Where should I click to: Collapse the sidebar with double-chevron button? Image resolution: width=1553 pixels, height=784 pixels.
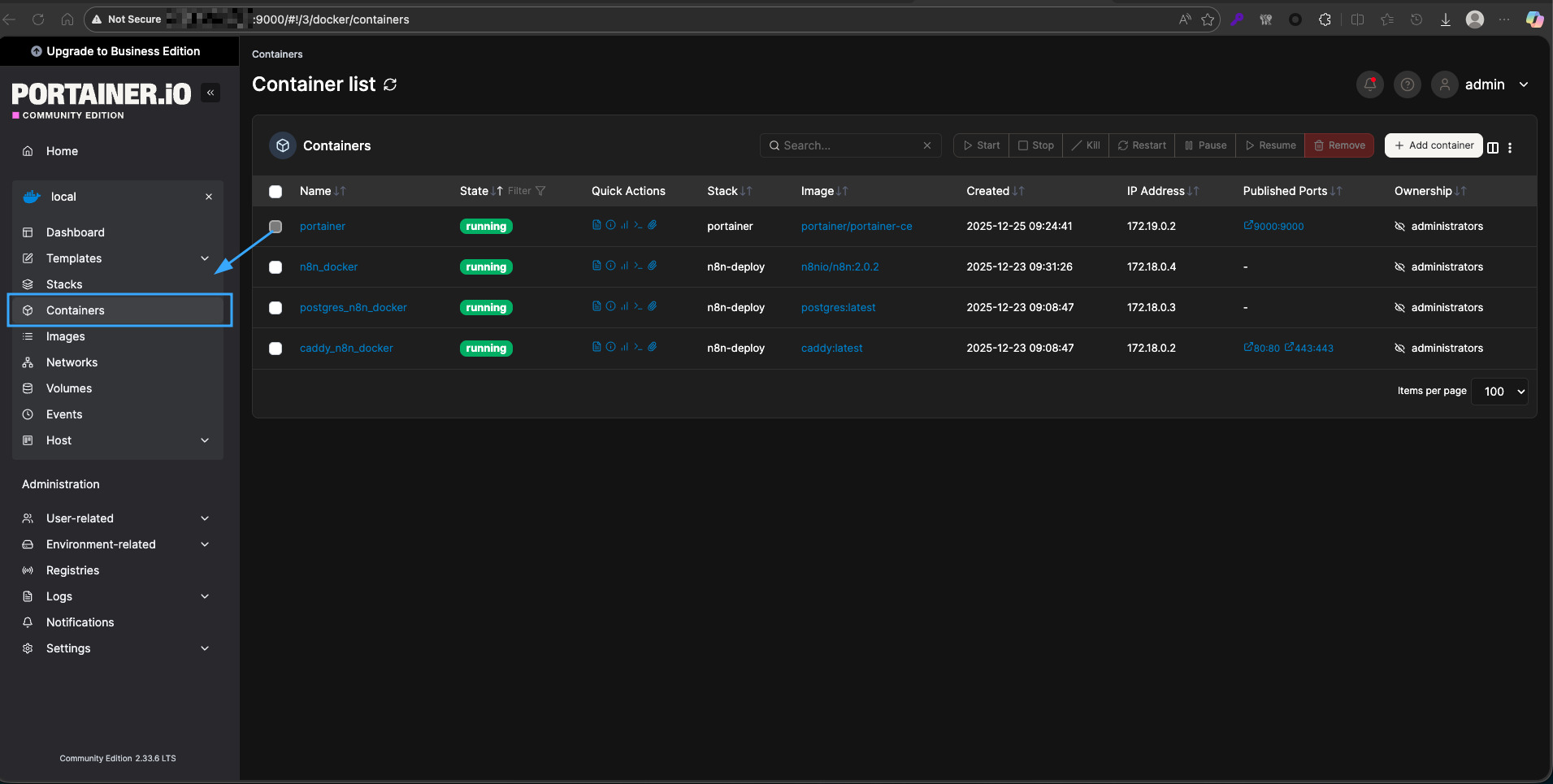210,93
